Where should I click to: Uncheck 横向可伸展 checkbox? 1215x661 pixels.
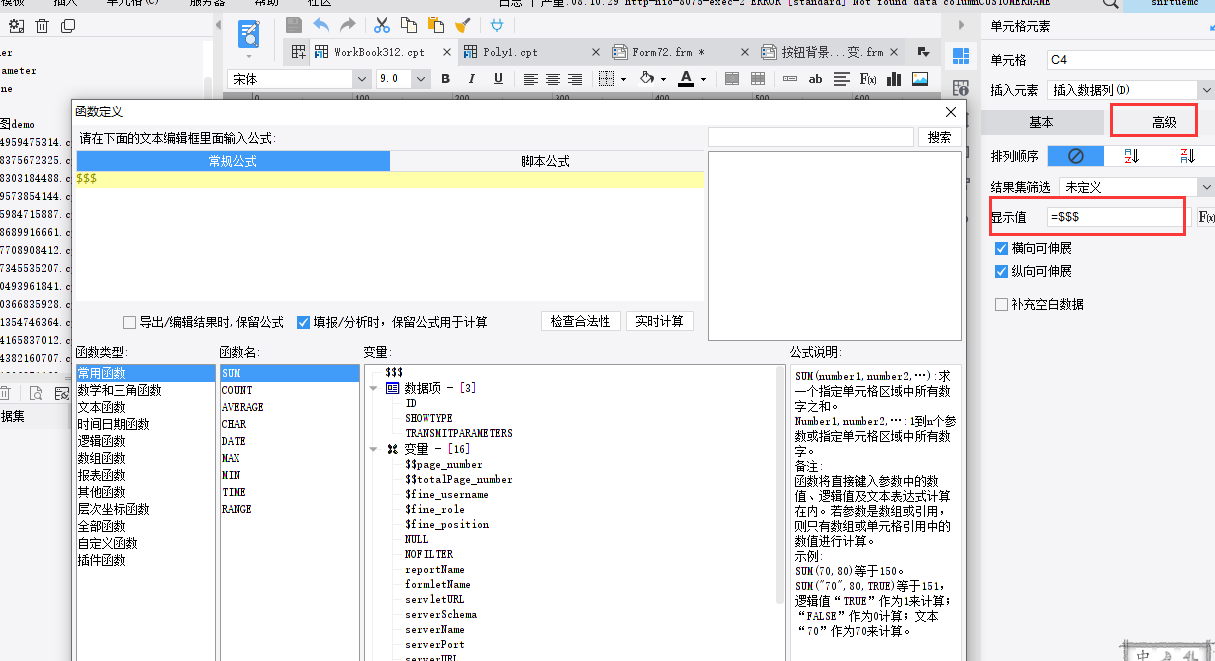[1001, 248]
